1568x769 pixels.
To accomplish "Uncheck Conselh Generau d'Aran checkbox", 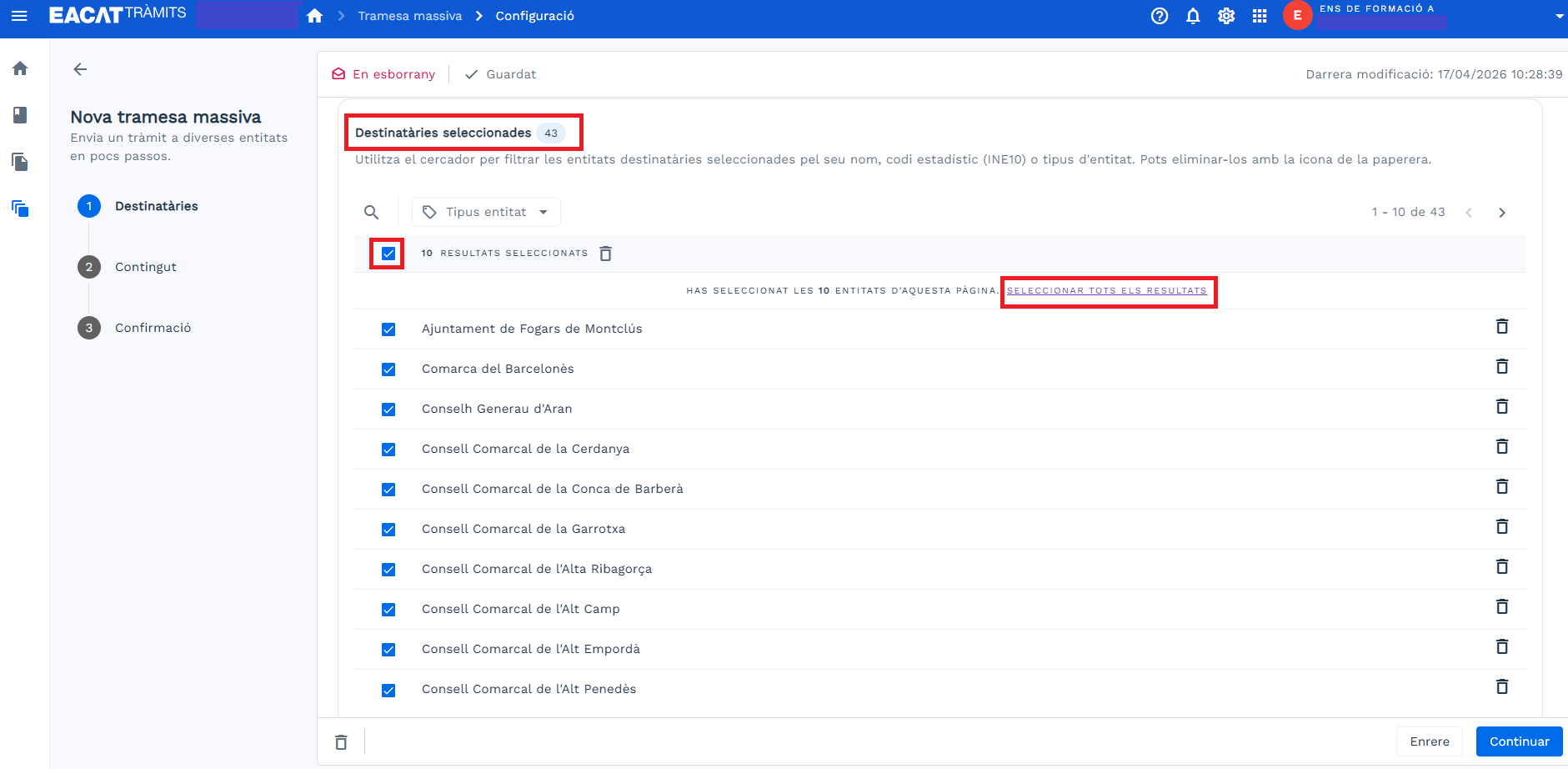I will click(x=388, y=410).
